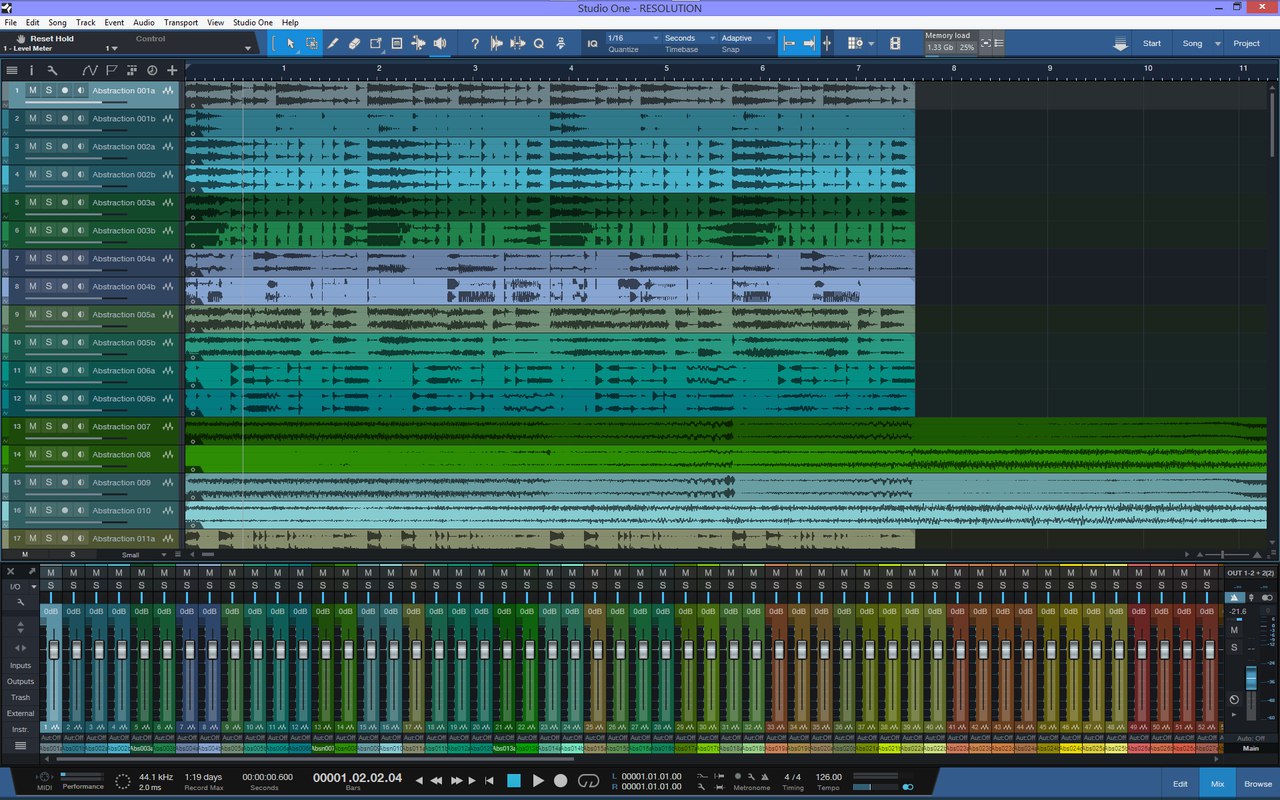1280x800 pixels.
Task: Solo track Abstraction 009
Action: click(48, 482)
